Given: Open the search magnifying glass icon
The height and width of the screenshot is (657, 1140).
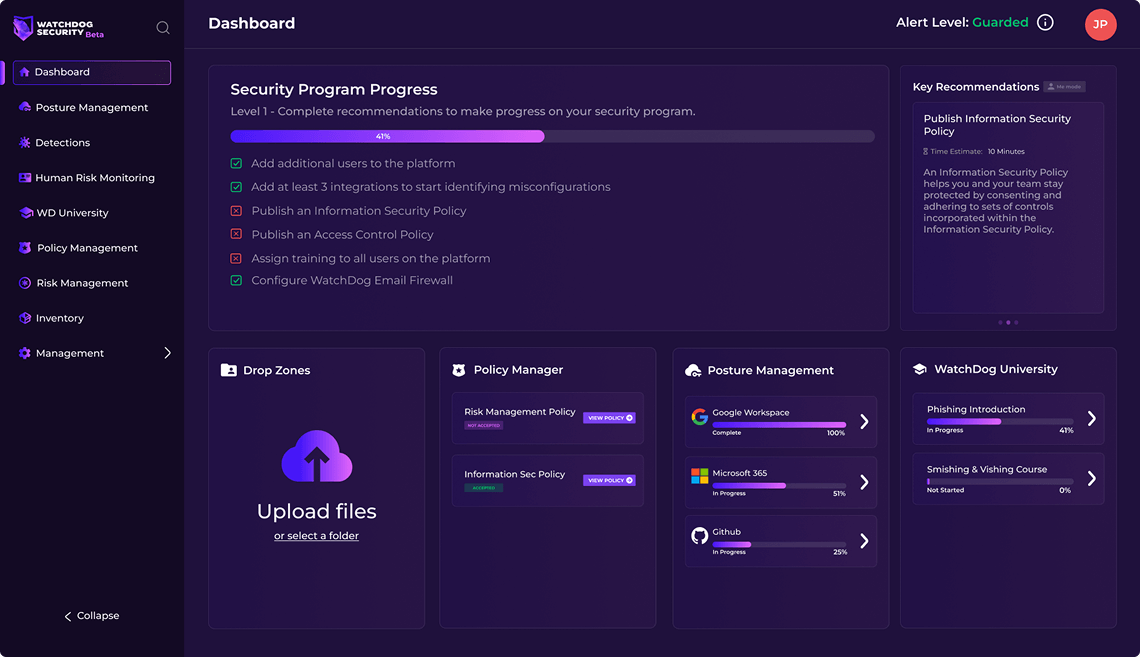Looking at the screenshot, I should click(162, 27).
